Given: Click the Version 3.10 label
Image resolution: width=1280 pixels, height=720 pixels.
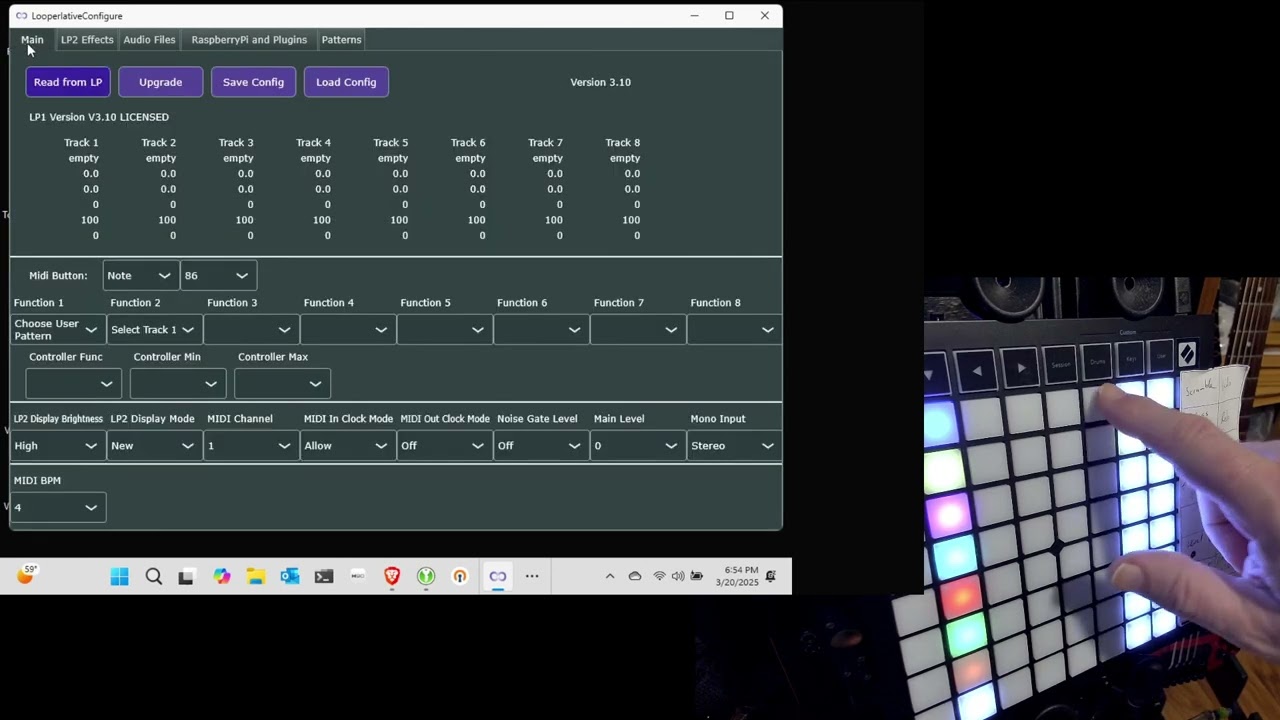Looking at the screenshot, I should pyautogui.click(x=600, y=82).
